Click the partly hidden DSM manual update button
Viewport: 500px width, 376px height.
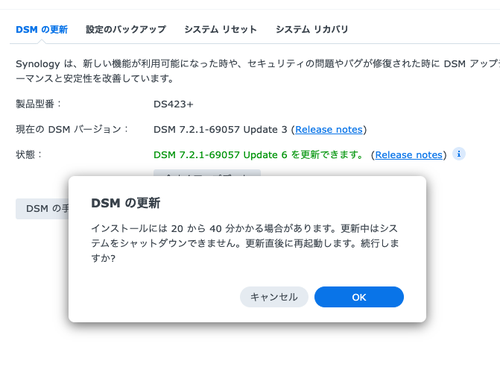(42, 209)
